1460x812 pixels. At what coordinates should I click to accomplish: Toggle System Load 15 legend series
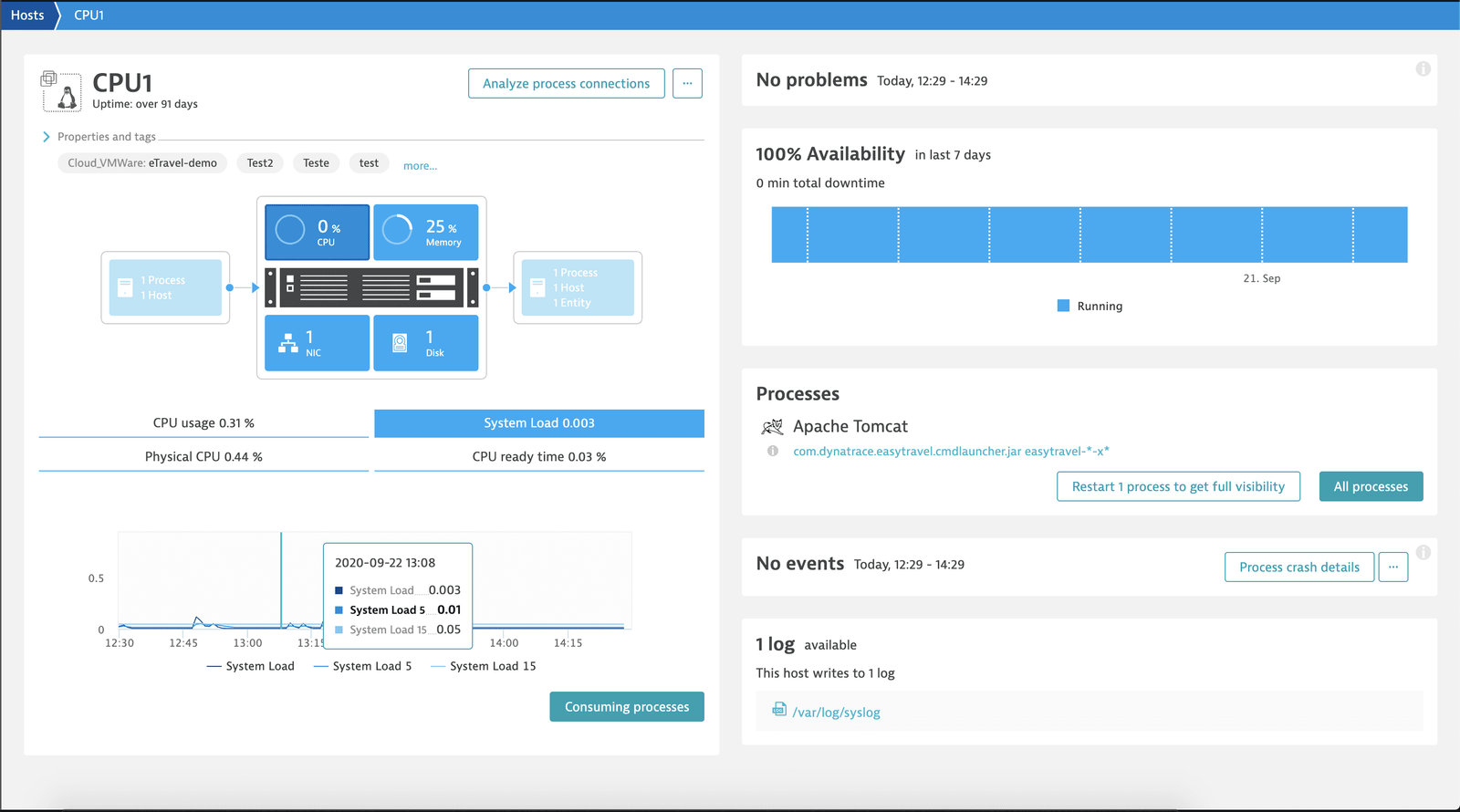click(484, 666)
